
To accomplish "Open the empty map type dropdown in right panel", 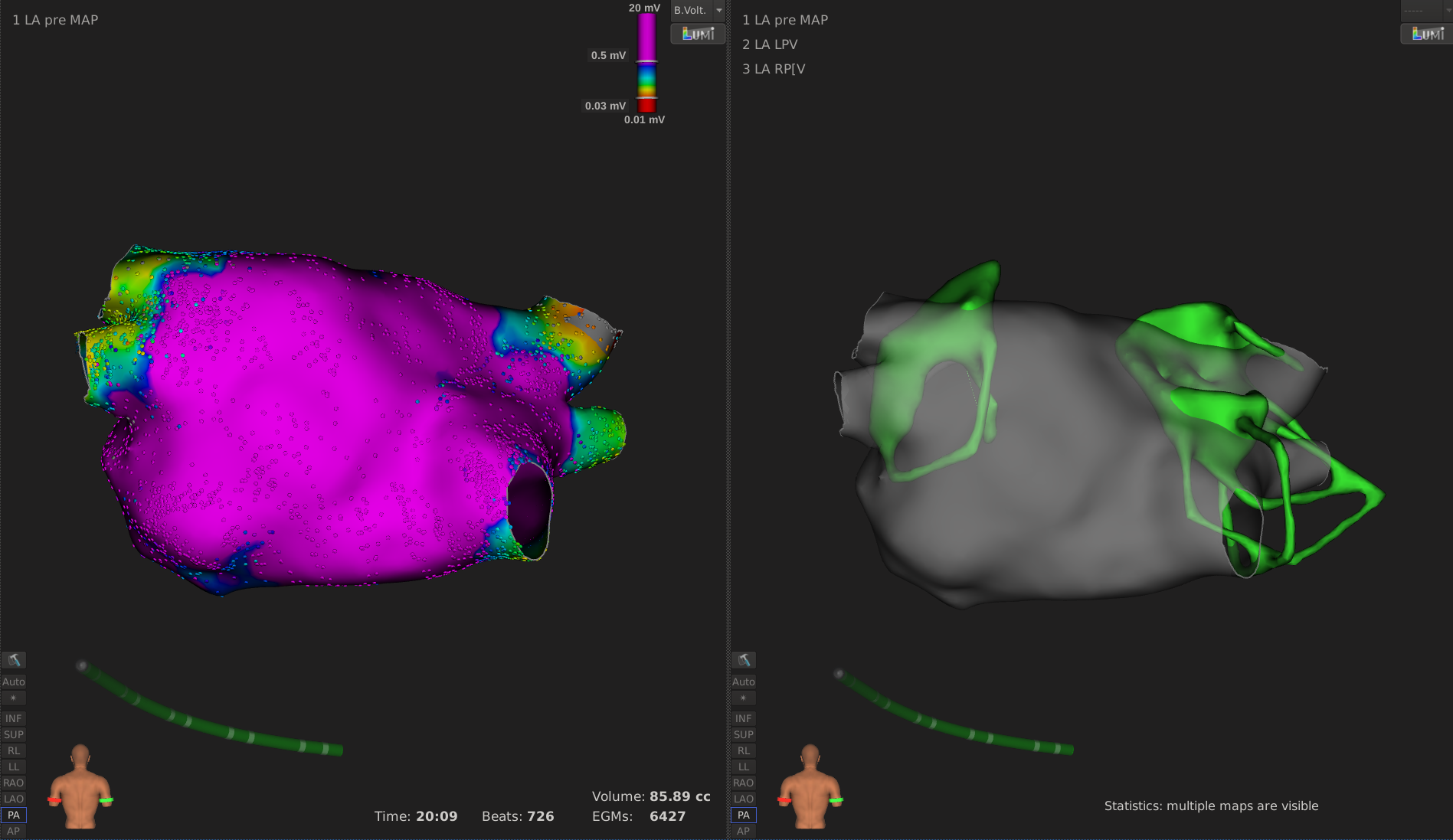I will tap(1425, 11).
